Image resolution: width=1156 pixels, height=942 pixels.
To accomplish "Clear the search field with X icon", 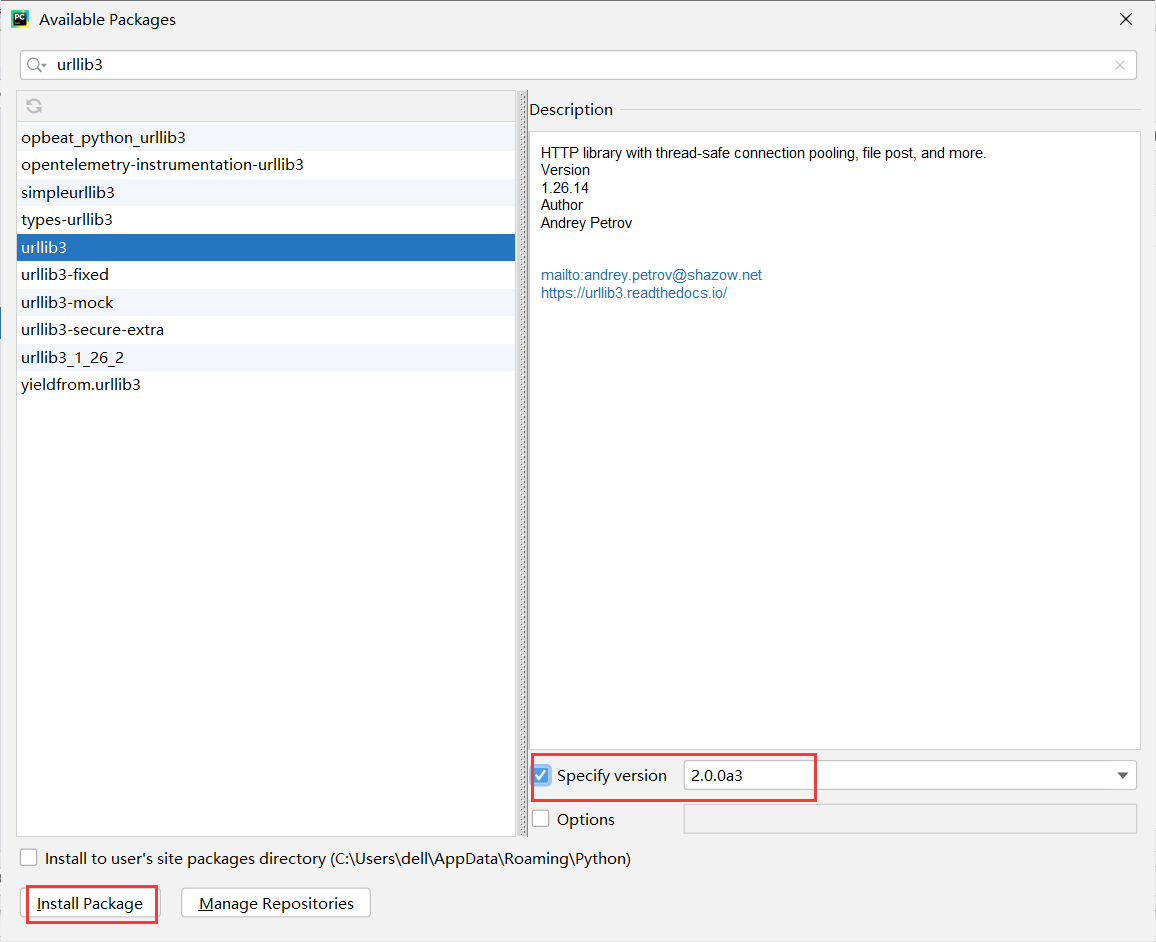I will point(1119,65).
